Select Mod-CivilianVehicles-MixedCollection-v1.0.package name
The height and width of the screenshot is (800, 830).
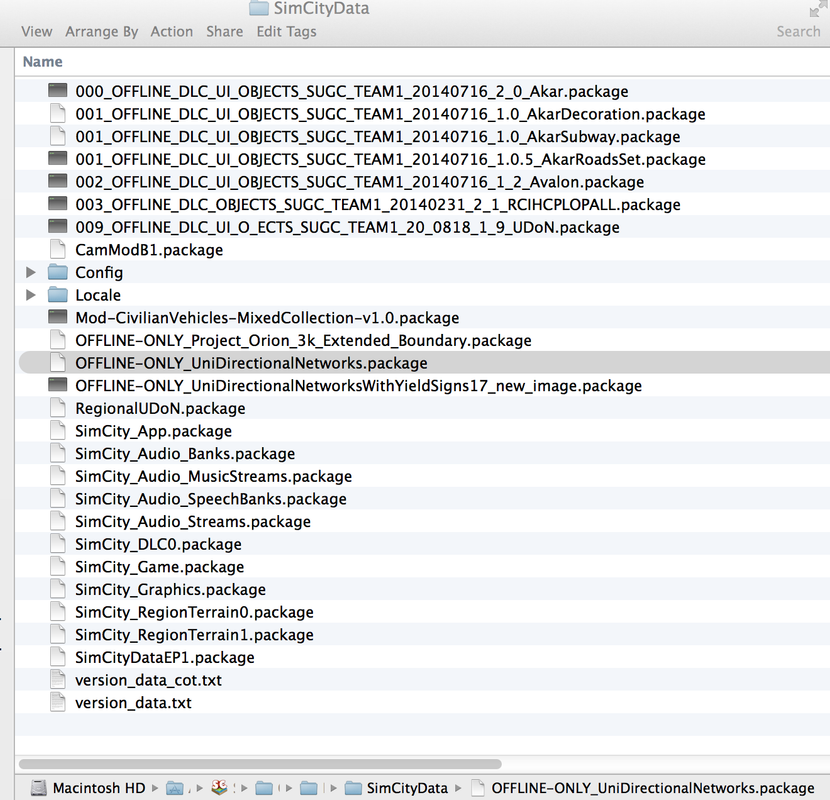[267, 318]
